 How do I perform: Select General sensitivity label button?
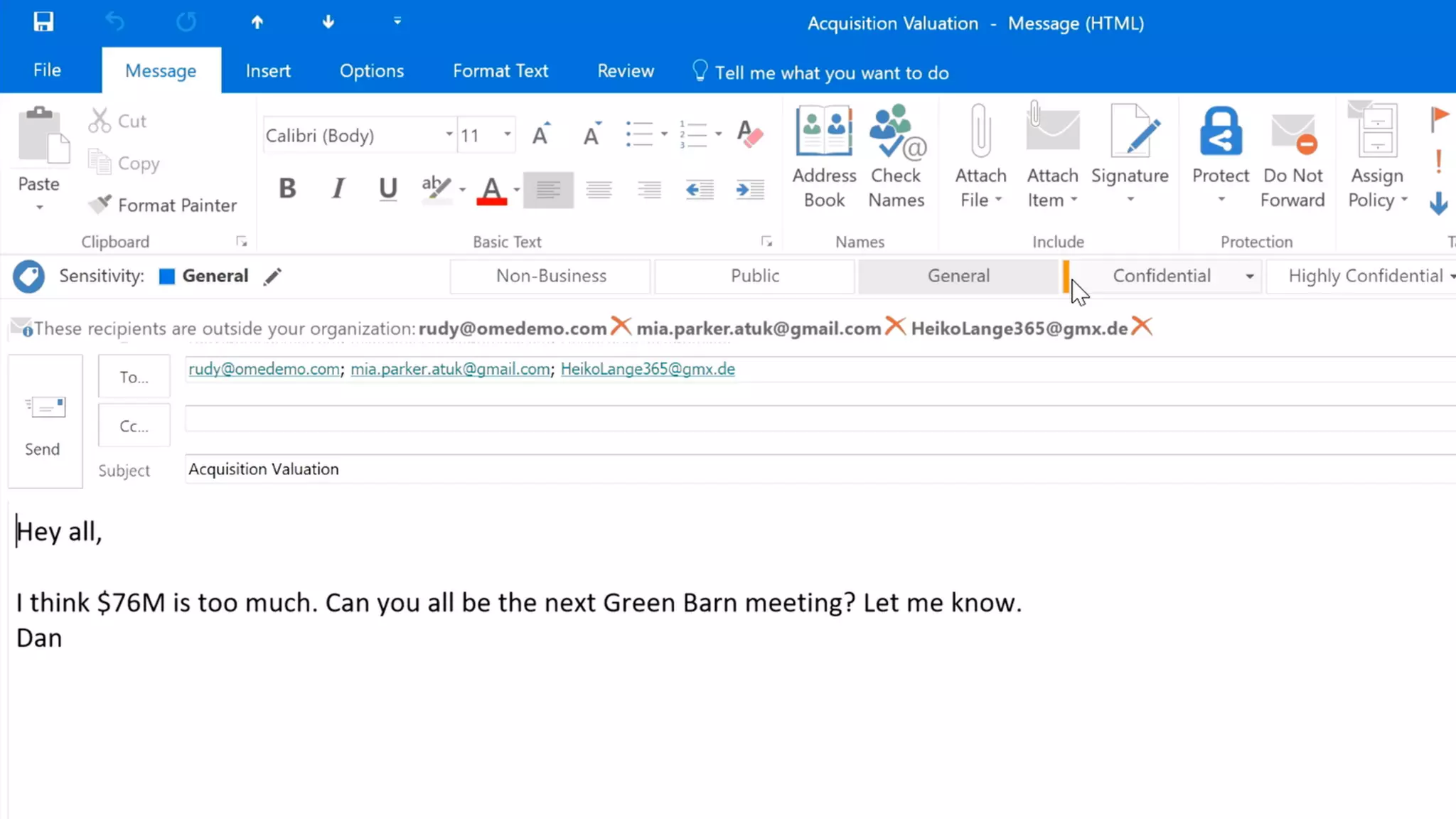point(958,276)
